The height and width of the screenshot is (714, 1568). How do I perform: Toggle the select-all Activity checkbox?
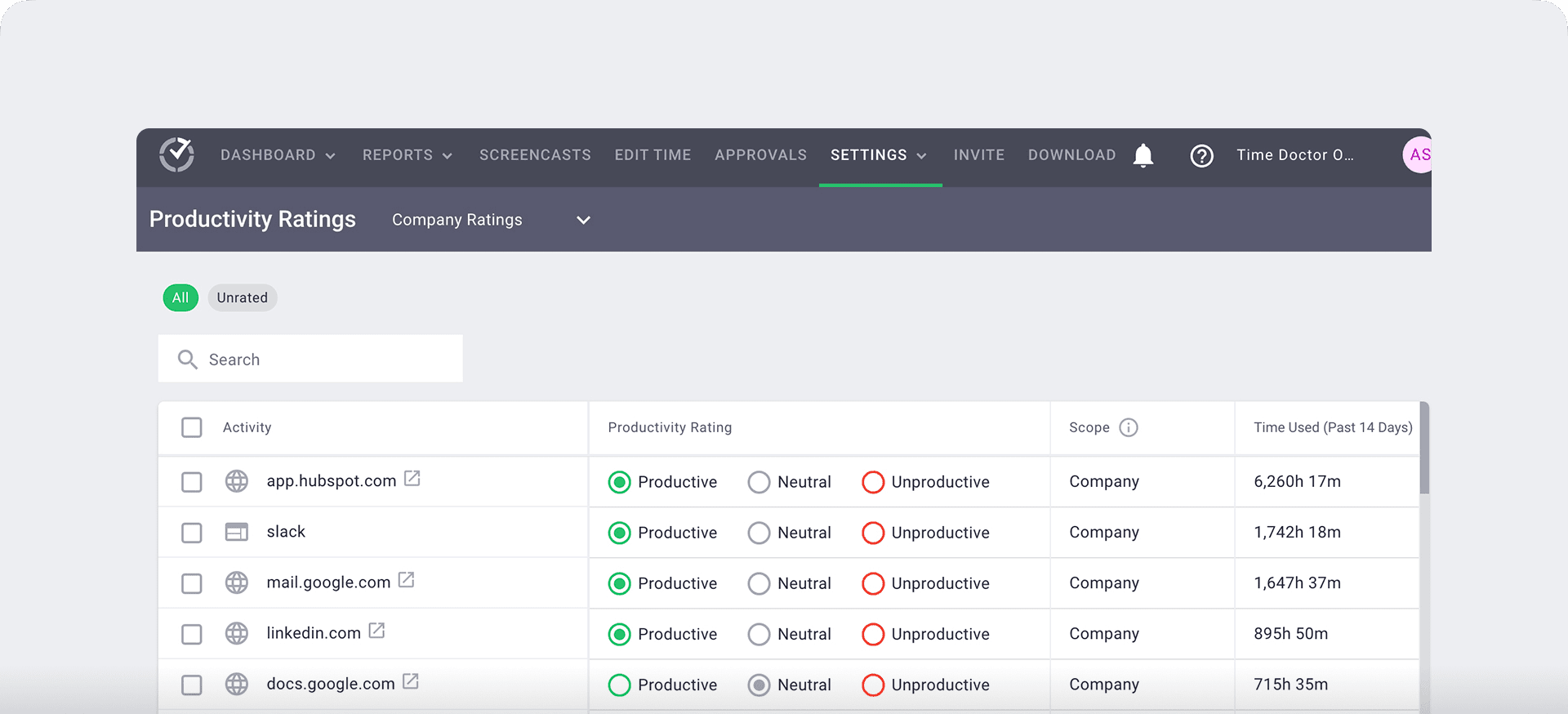pyautogui.click(x=192, y=427)
